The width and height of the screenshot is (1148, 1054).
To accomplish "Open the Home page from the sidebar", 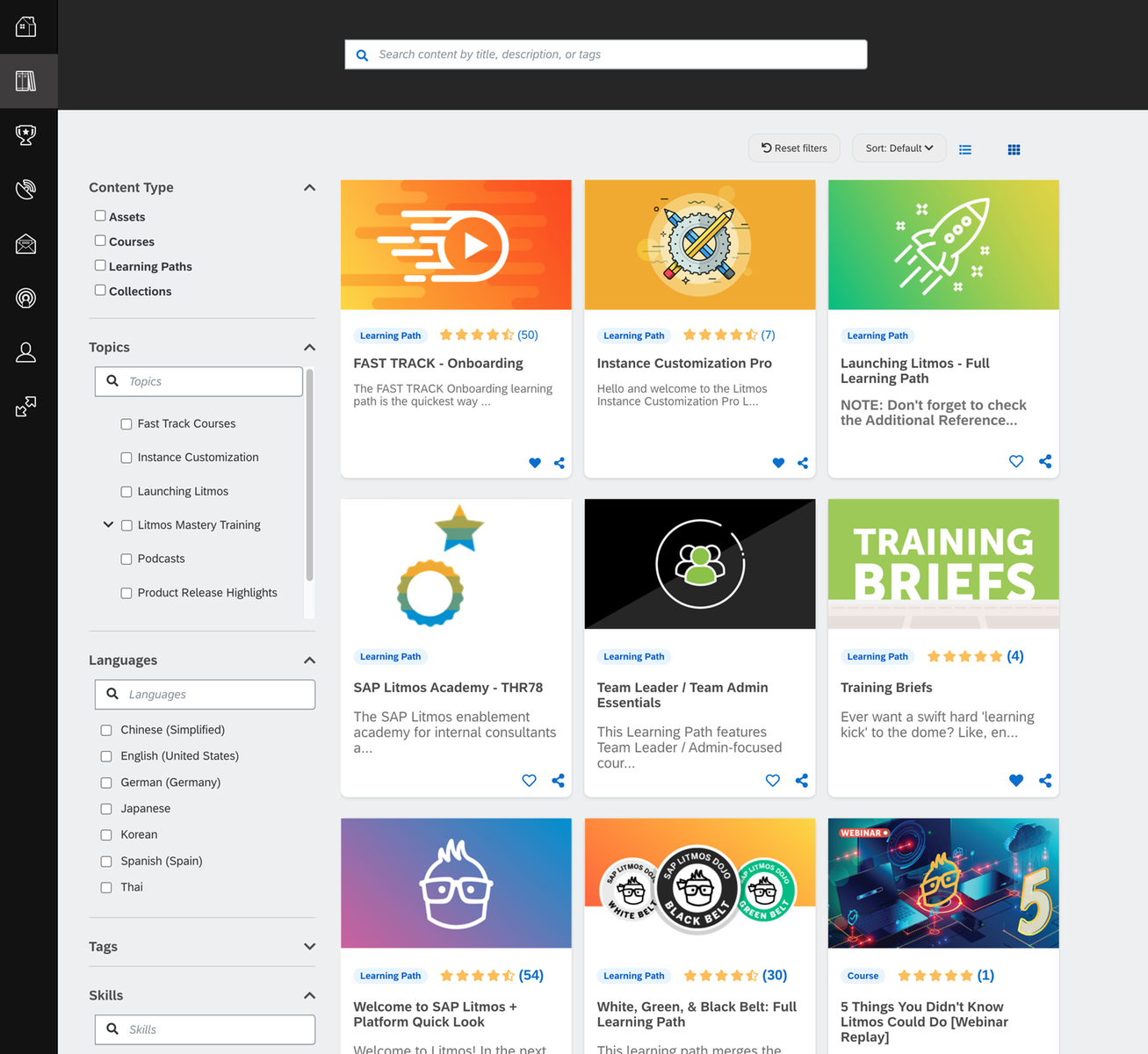I will pos(25,26).
